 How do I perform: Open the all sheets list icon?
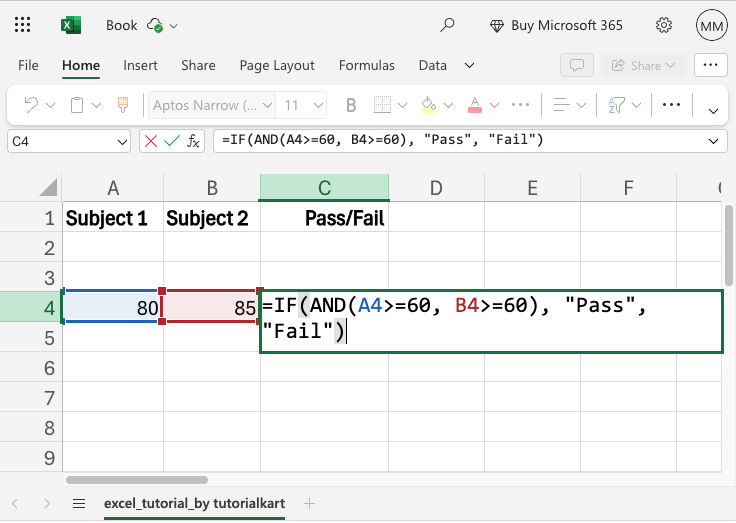click(79, 504)
